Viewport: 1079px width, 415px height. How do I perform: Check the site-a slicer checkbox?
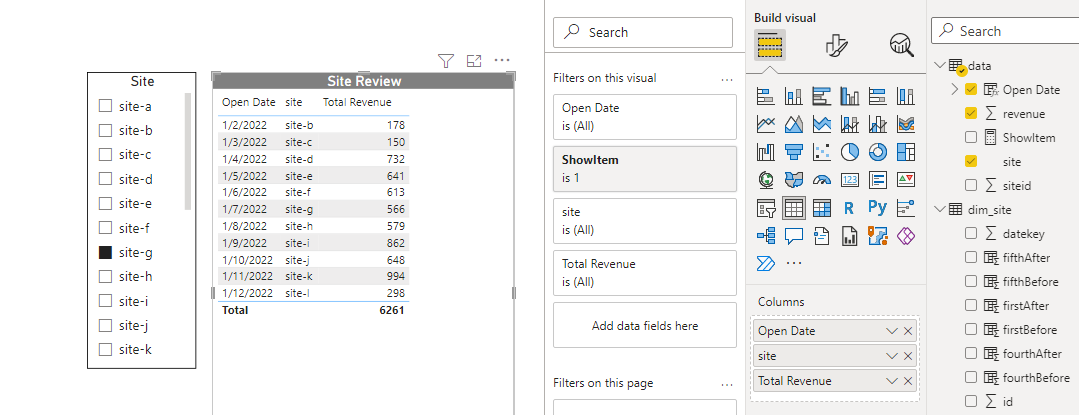pos(105,106)
